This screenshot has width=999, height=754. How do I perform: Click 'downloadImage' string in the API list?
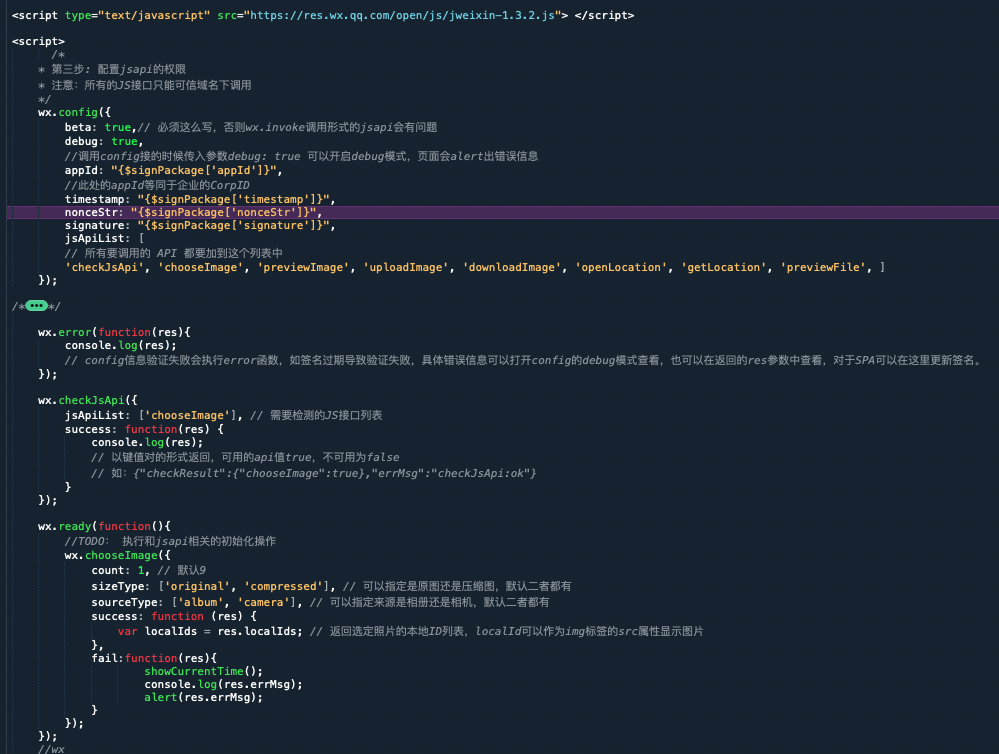pos(512,268)
